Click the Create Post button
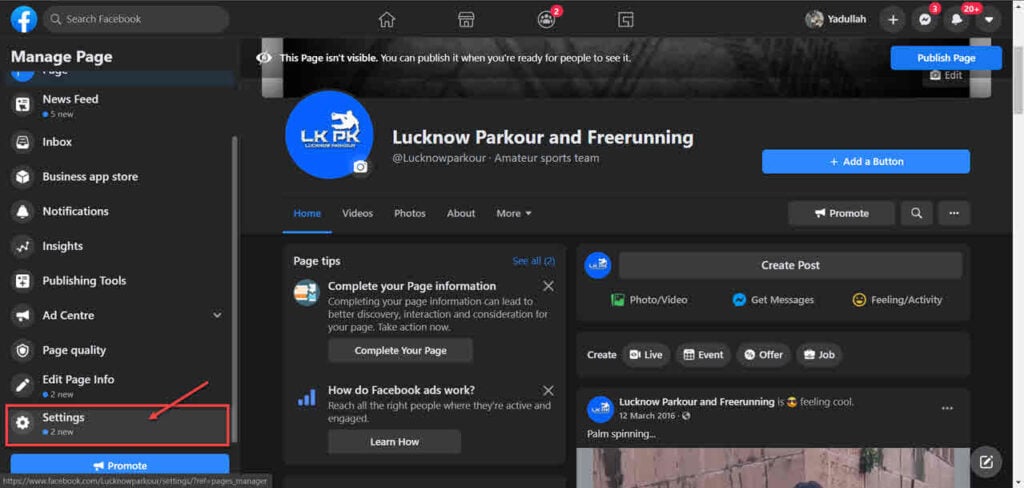This screenshot has width=1024, height=488. (790, 265)
